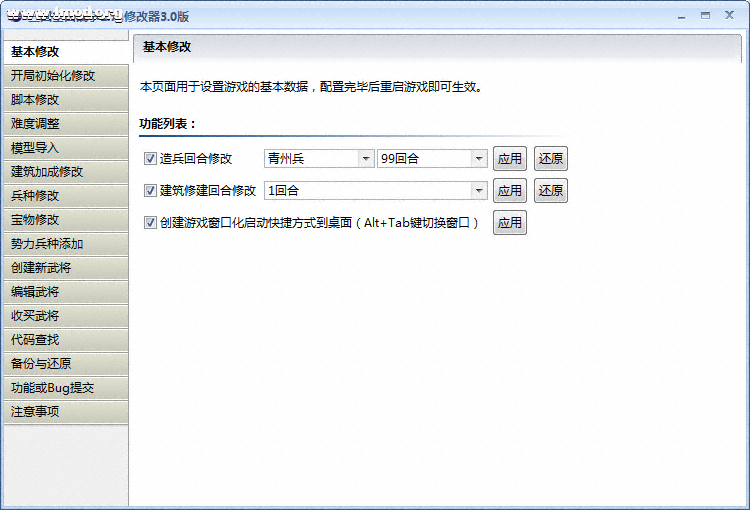Apply the 建筑修建回合修改 setting
The width and height of the screenshot is (750, 510).
point(510,190)
